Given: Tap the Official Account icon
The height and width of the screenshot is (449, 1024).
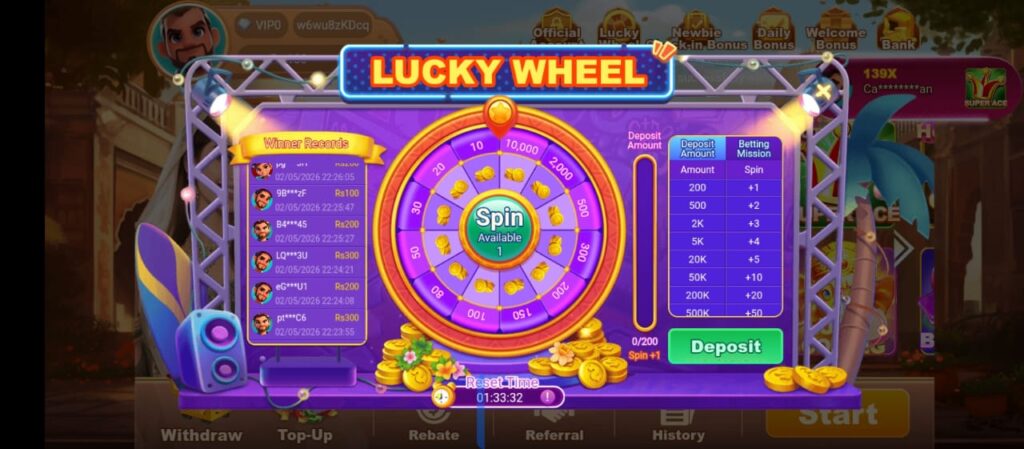Looking at the screenshot, I should point(556,30).
